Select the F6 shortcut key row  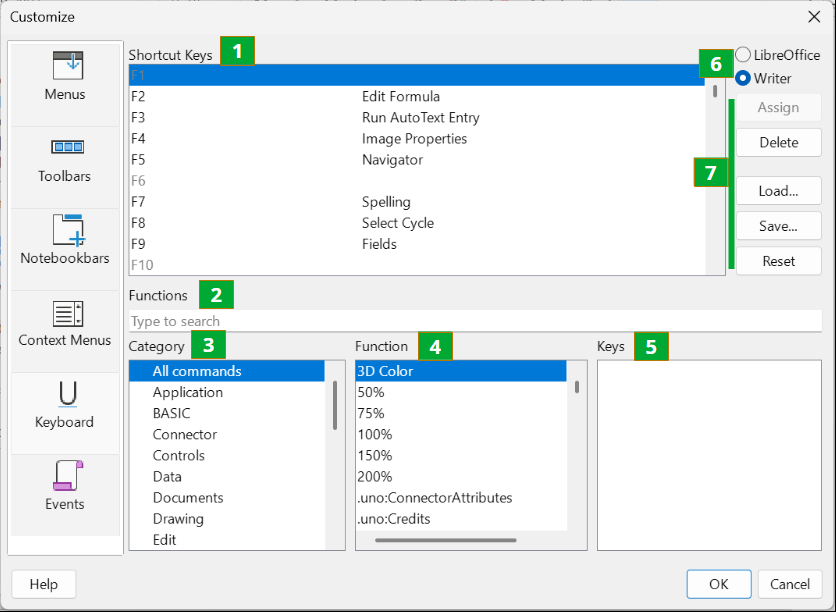[x=416, y=181]
